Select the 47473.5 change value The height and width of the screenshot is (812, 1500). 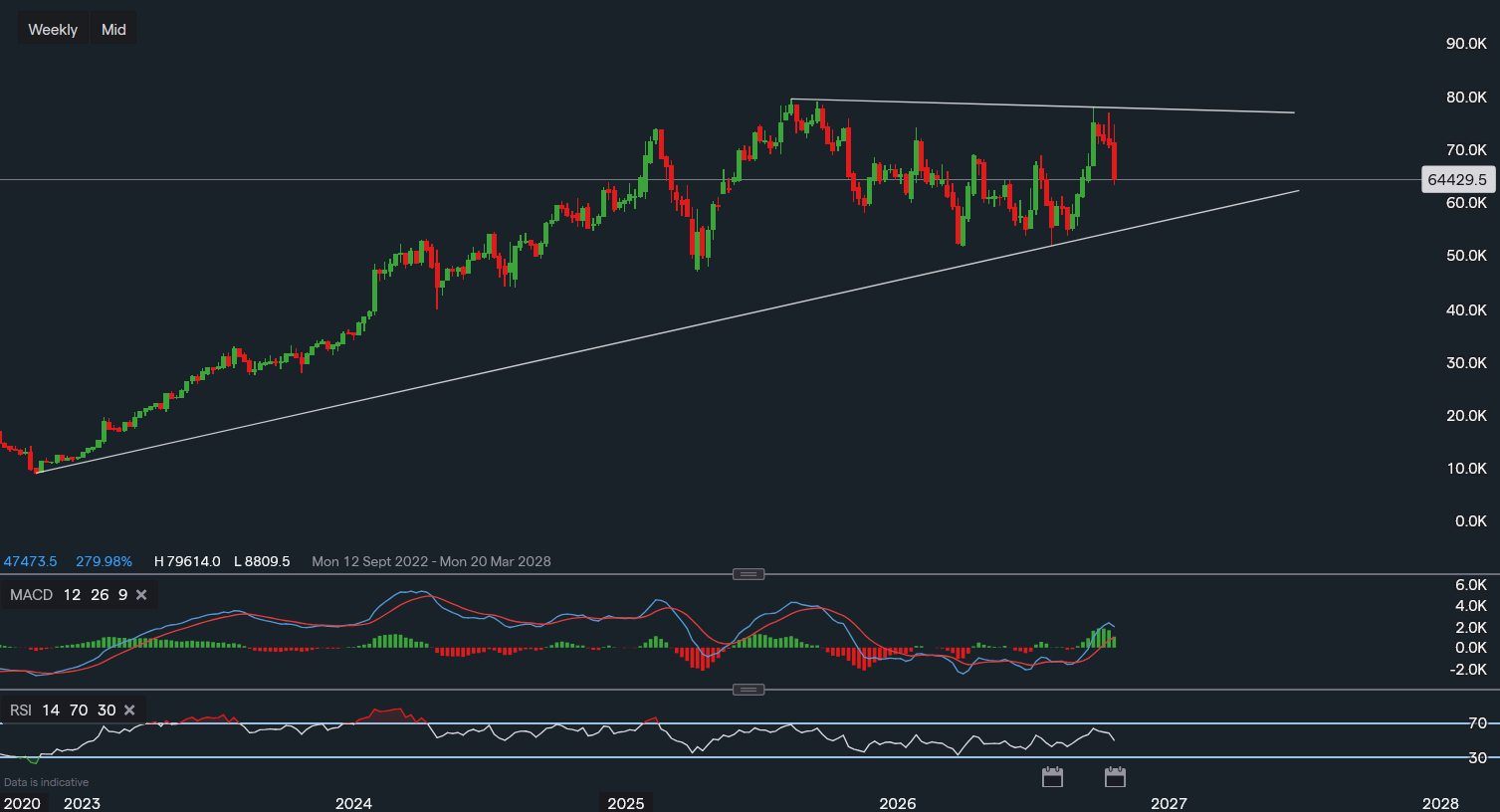30,561
